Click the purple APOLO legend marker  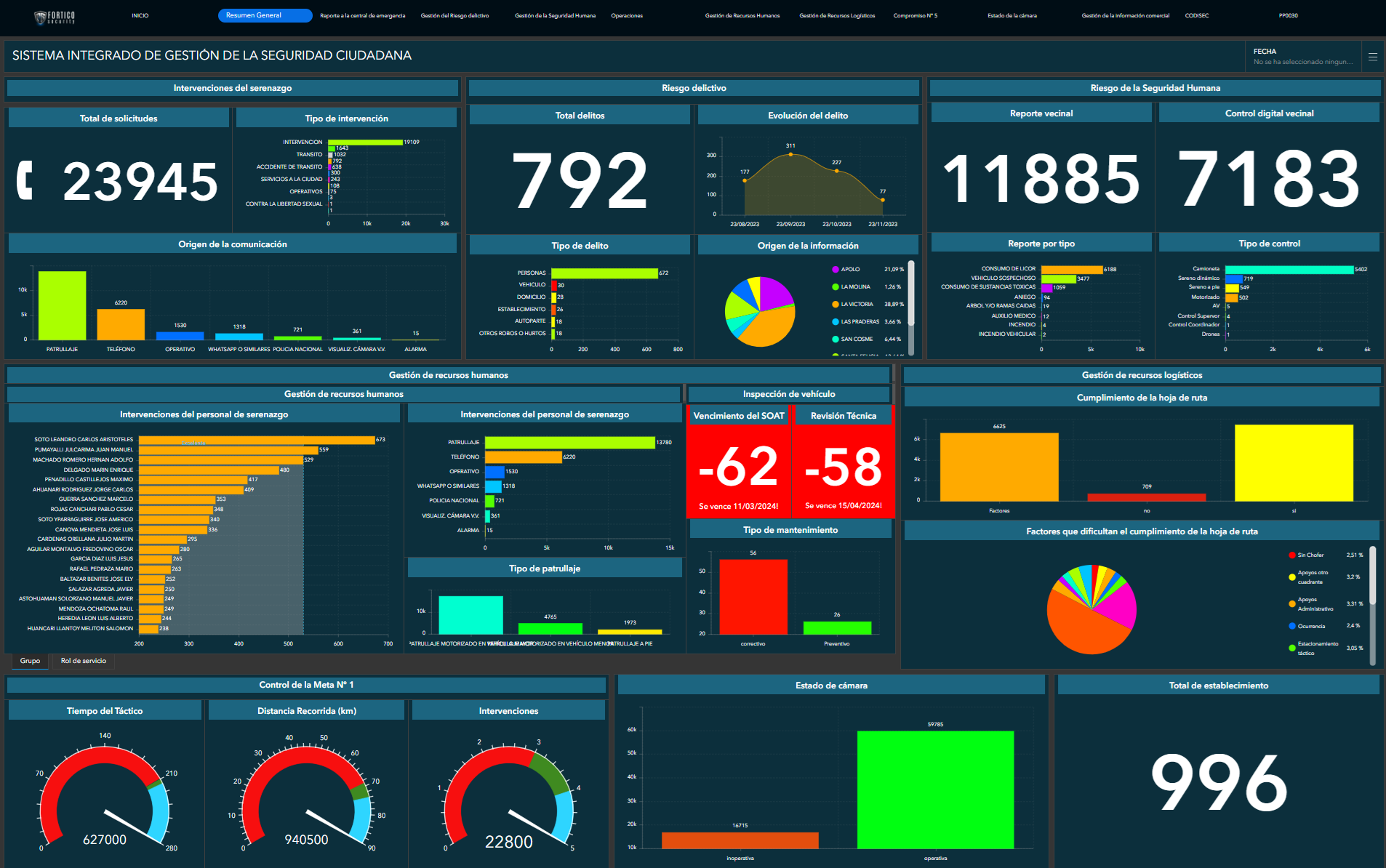point(836,270)
